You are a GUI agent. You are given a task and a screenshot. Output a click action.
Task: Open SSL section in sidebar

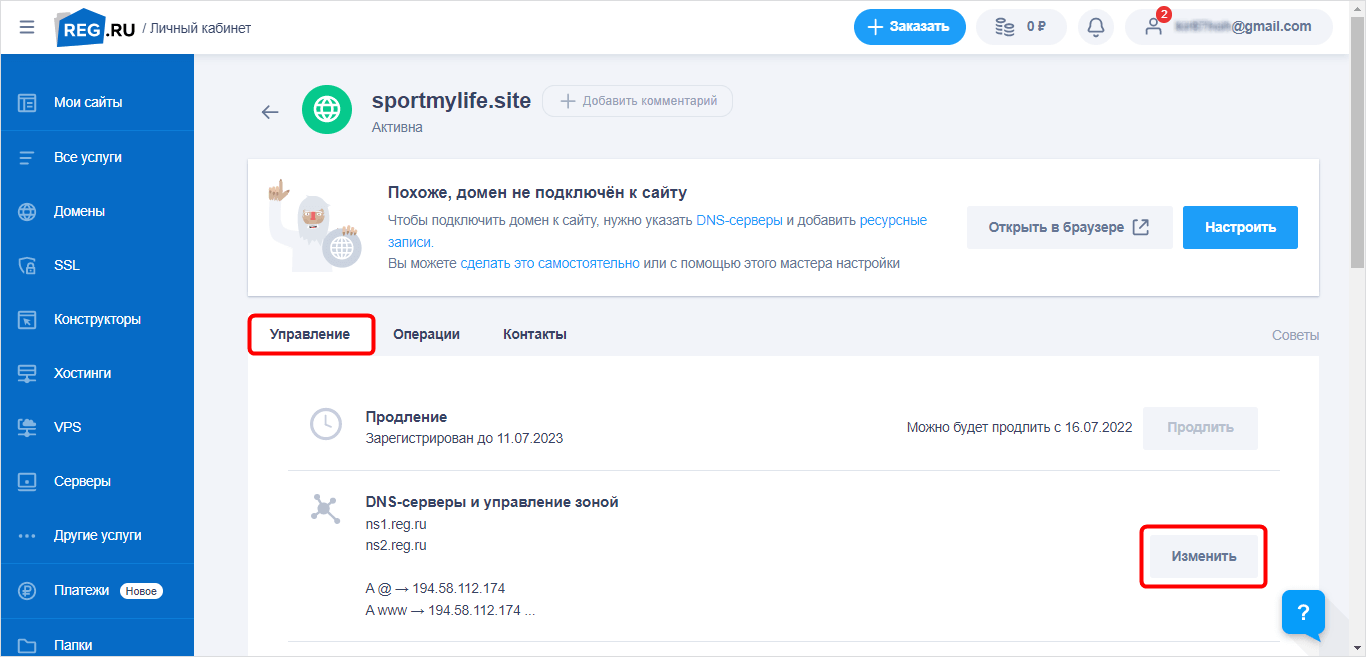[67, 265]
